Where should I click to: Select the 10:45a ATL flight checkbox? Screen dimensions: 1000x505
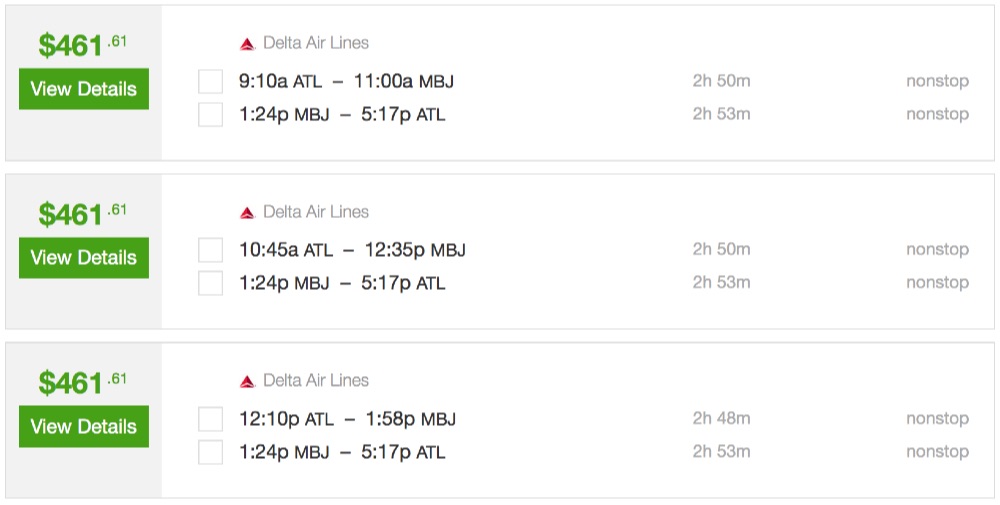[210, 250]
